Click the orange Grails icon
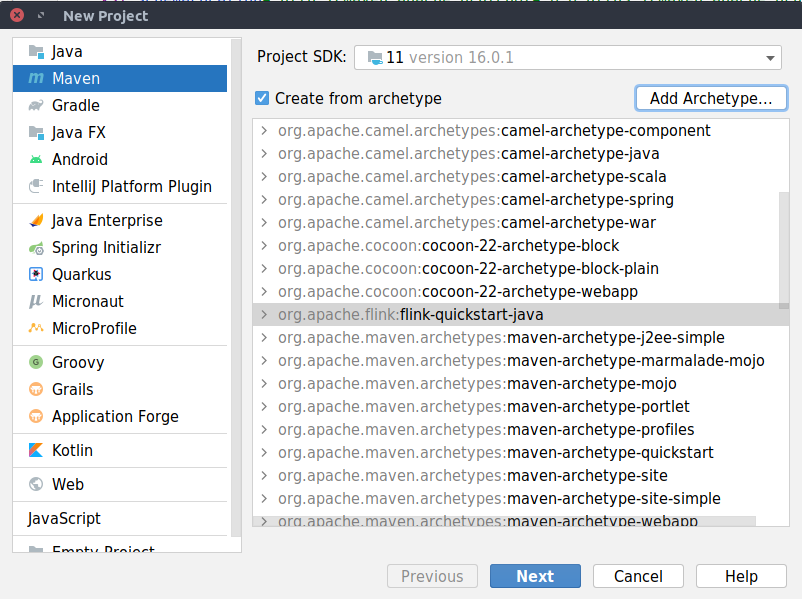The image size is (802, 599). (36, 389)
